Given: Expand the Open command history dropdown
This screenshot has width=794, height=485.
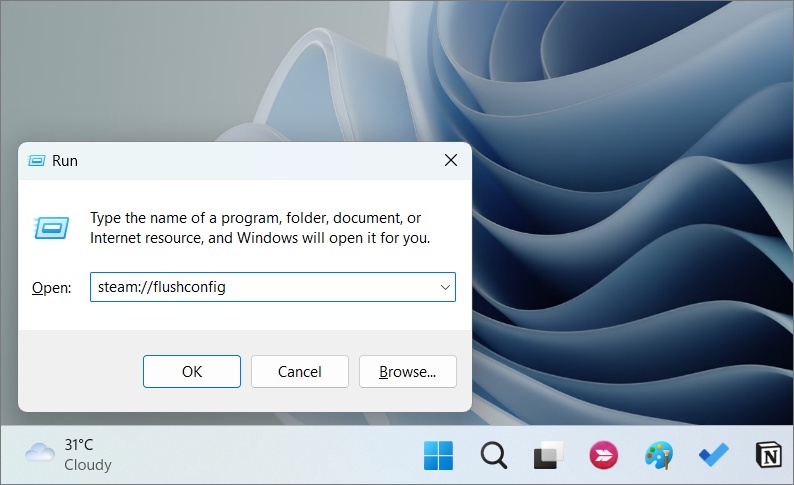Looking at the screenshot, I should pos(445,287).
